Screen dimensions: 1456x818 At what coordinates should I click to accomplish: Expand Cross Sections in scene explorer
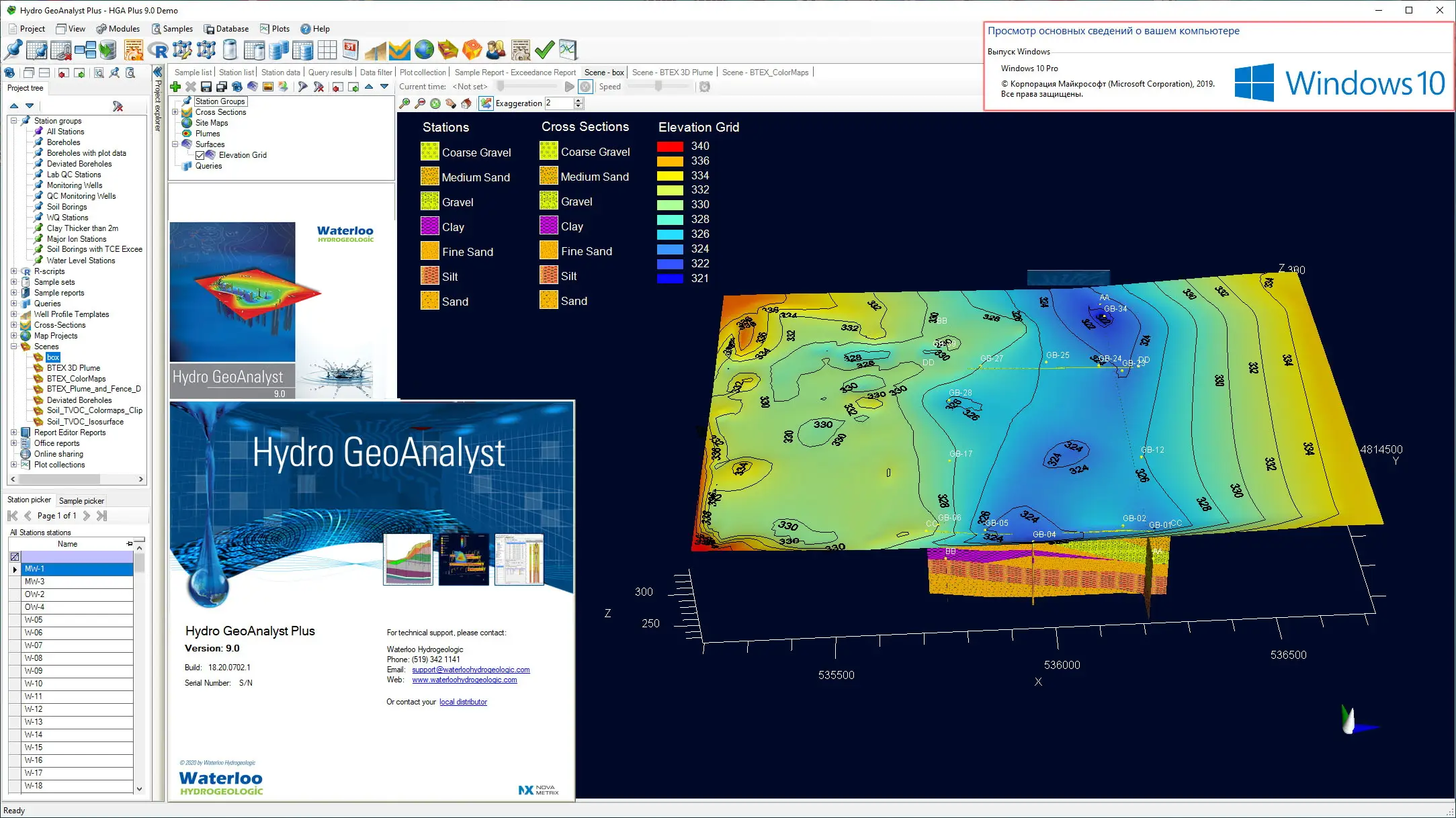(175, 112)
